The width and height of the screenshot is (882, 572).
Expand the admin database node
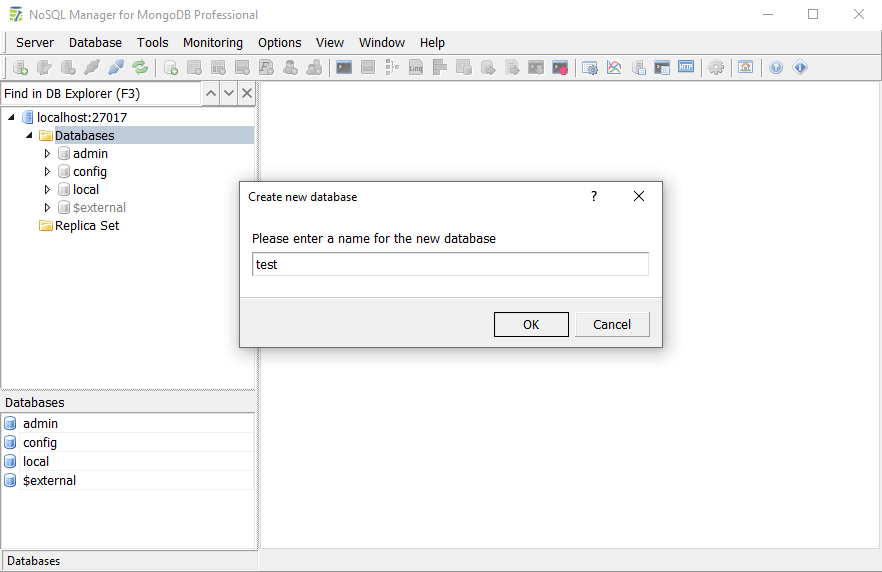[x=47, y=154]
